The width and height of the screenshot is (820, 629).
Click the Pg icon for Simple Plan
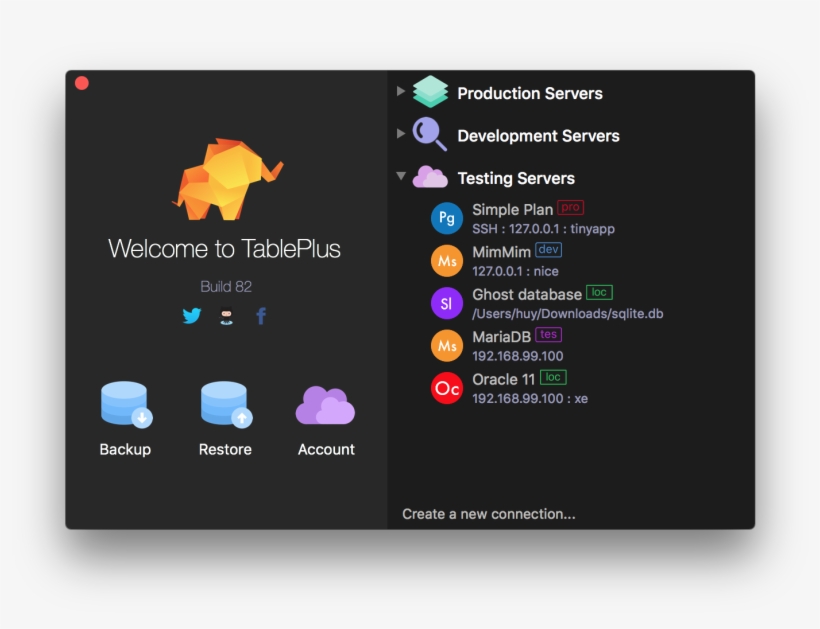click(447, 218)
